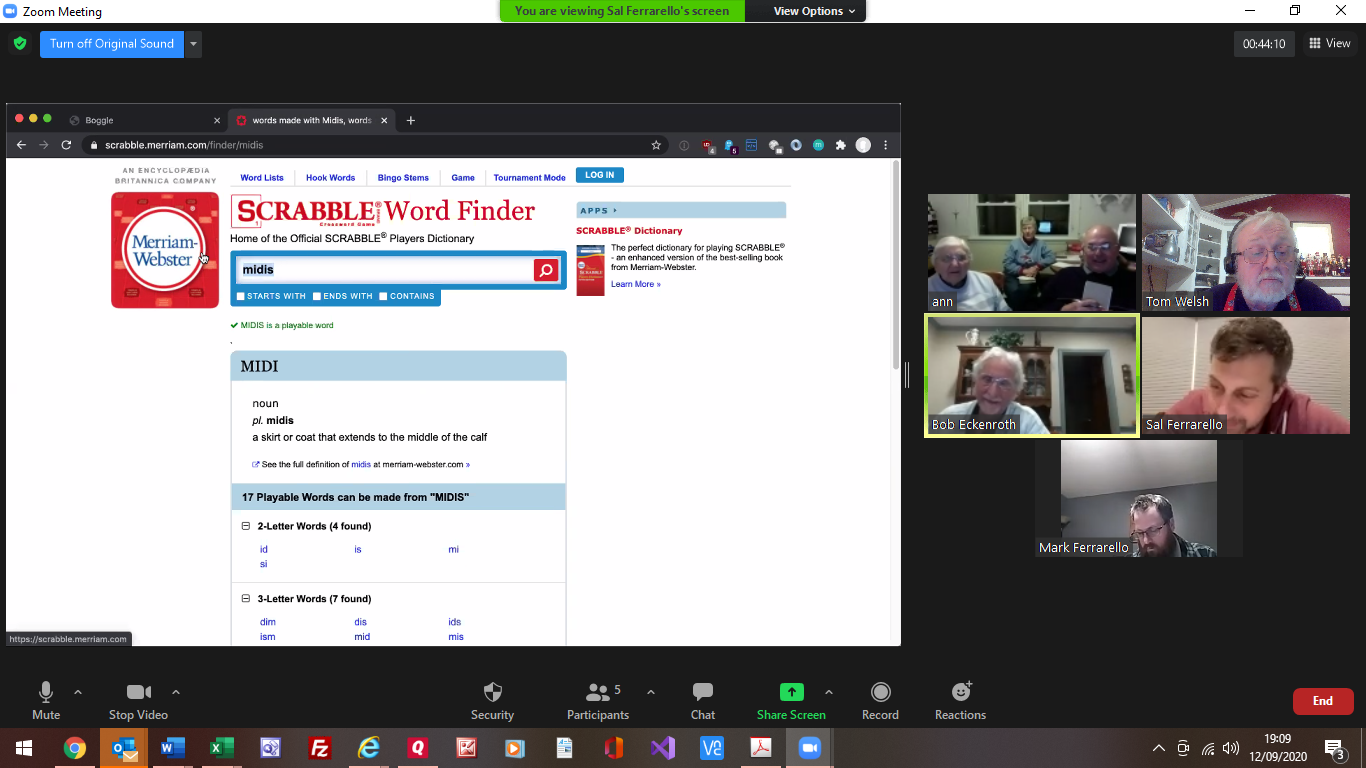Open the Original Sound dropdown arrow
Viewport: 1366px width, 768px height.
click(x=194, y=44)
